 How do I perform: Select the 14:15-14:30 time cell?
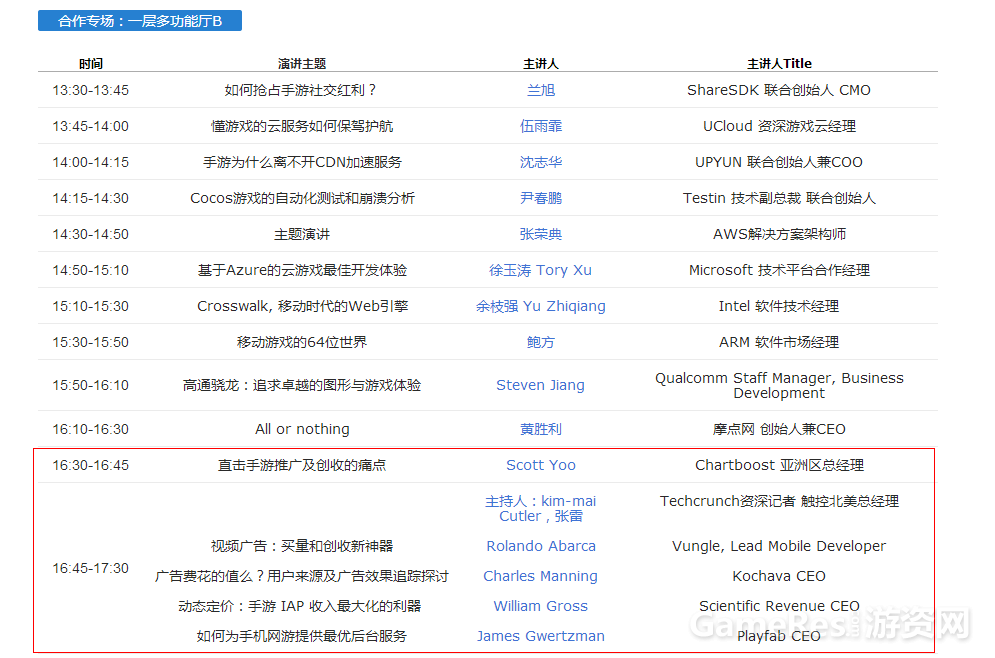[x=91, y=199]
